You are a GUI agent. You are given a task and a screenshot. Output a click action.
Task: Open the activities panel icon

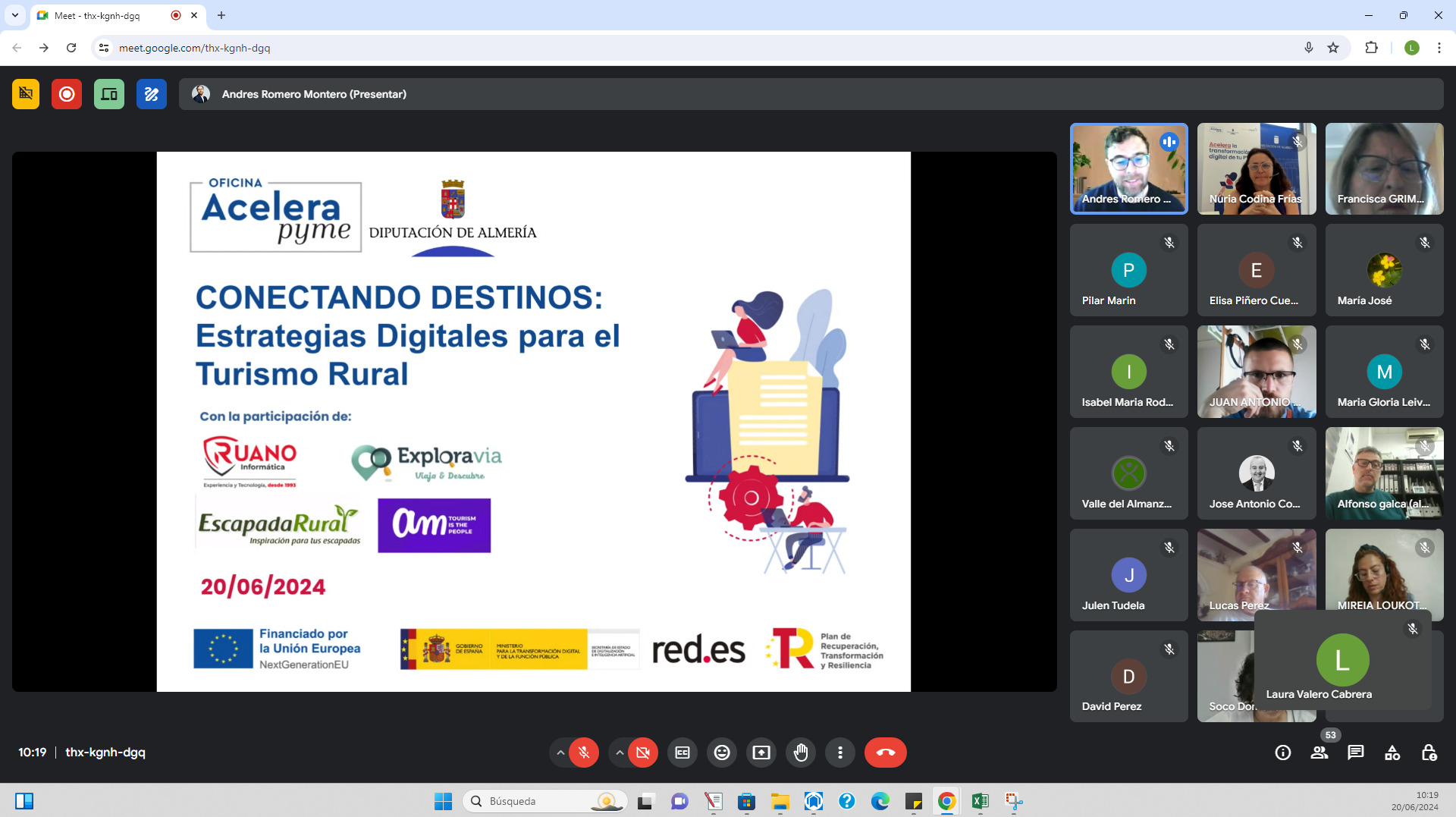tap(1392, 753)
